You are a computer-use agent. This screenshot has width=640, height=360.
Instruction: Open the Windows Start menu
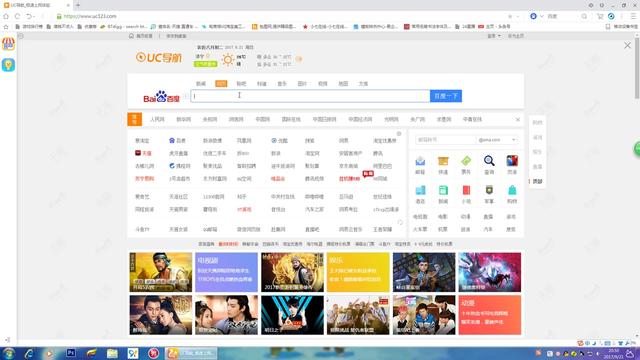[x=8, y=353]
